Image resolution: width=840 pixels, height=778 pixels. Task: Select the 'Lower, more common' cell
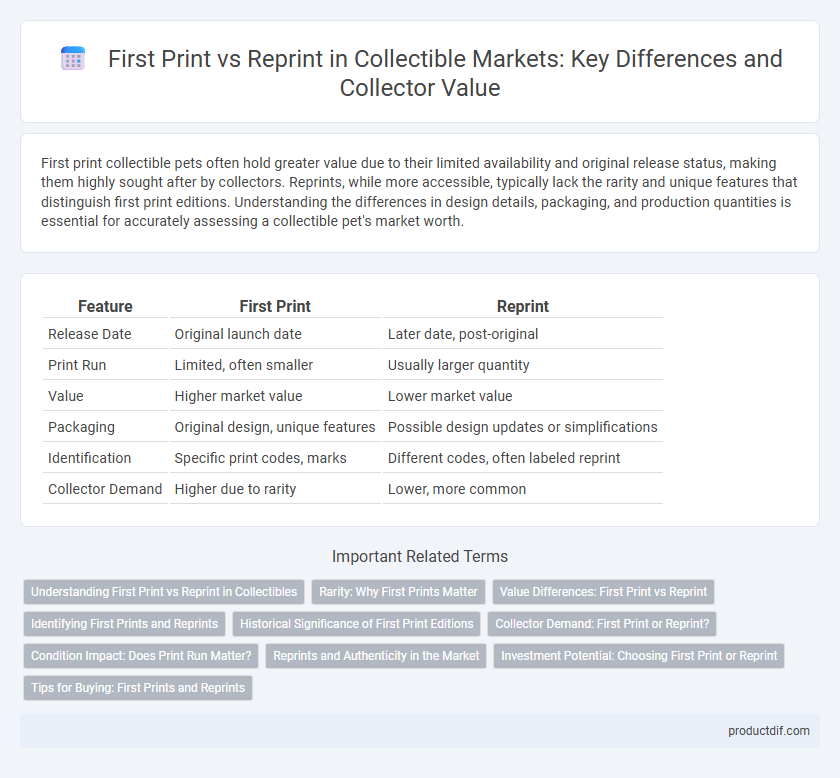522,489
